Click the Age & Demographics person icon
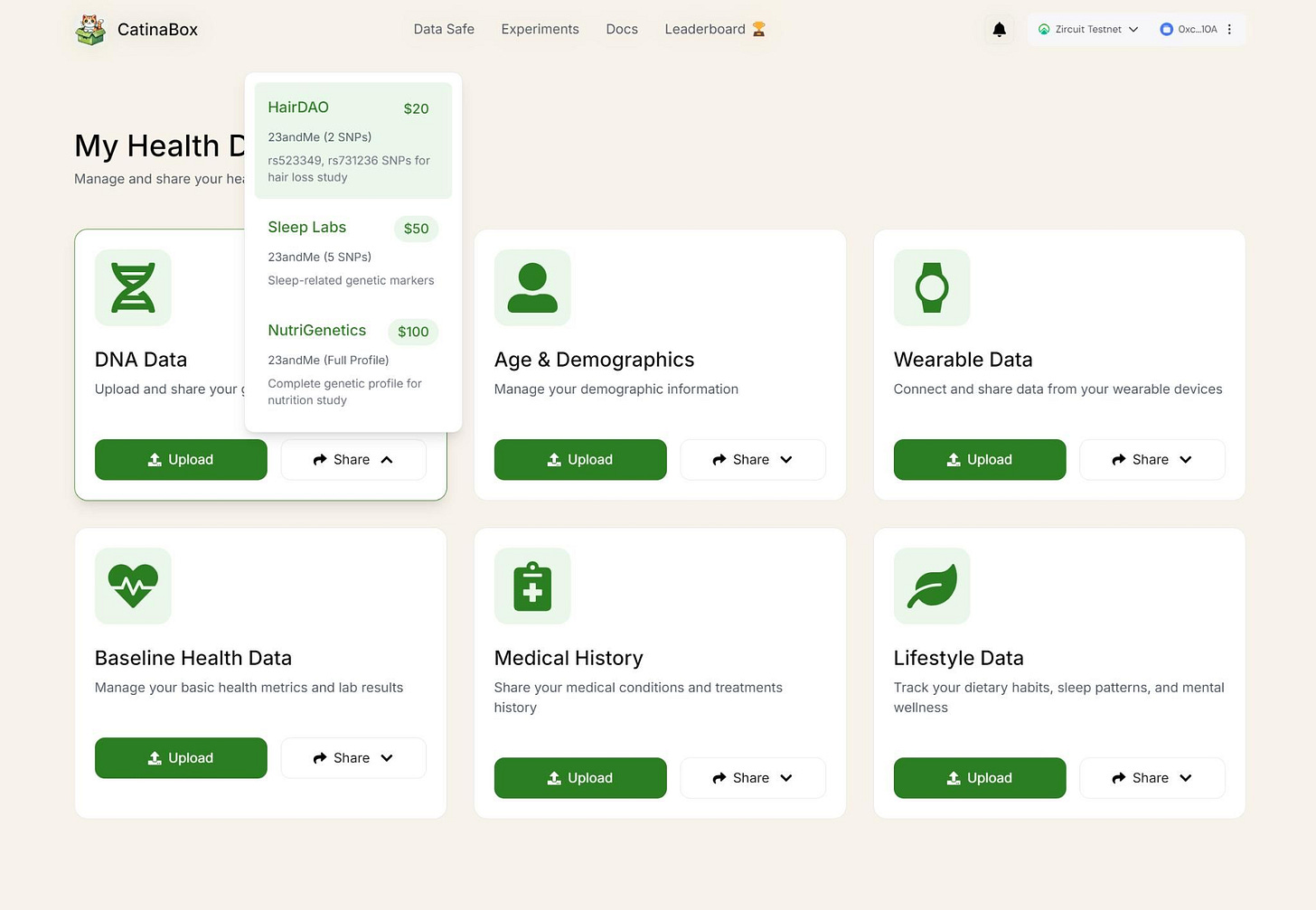 532,287
